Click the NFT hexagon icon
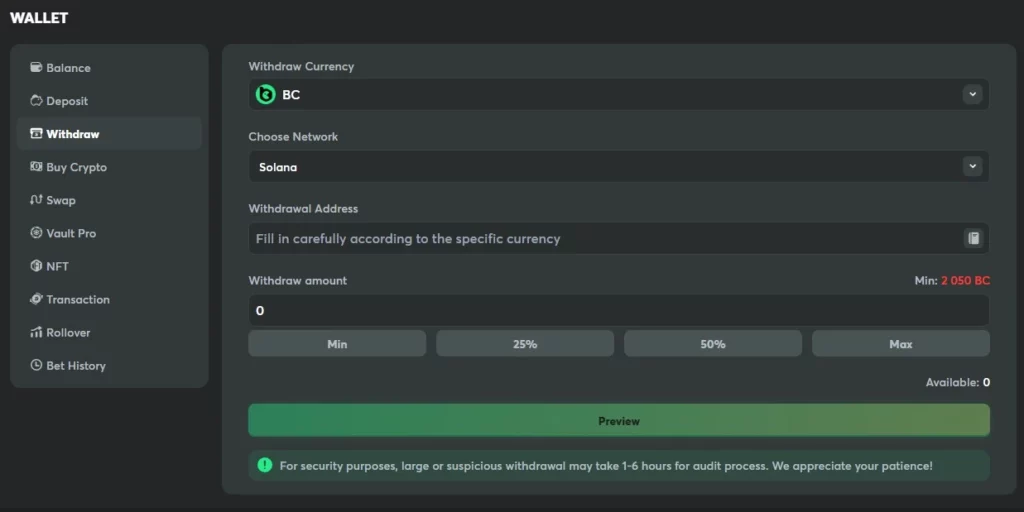This screenshot has width=1024, height=512. tap(37, 266)
